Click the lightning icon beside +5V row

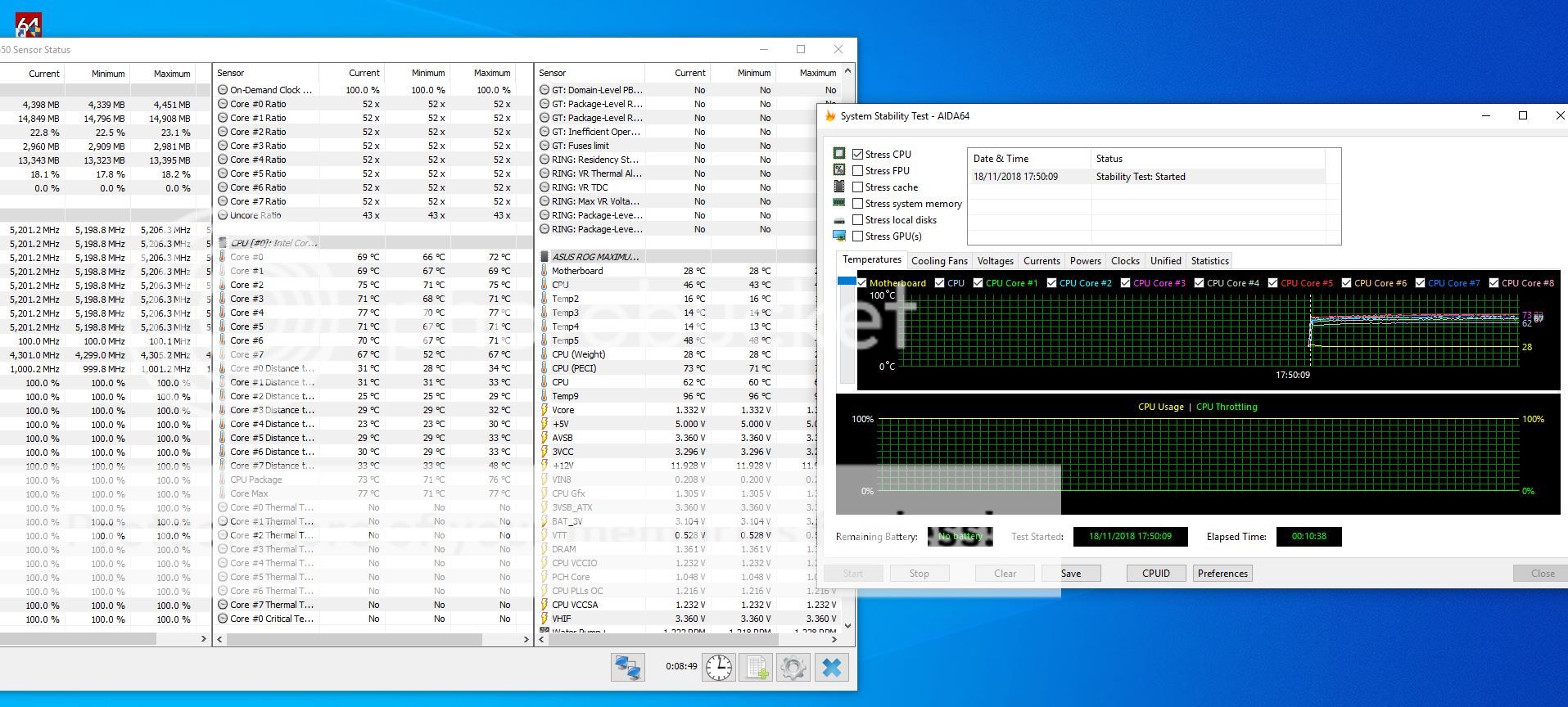[545, 424]
